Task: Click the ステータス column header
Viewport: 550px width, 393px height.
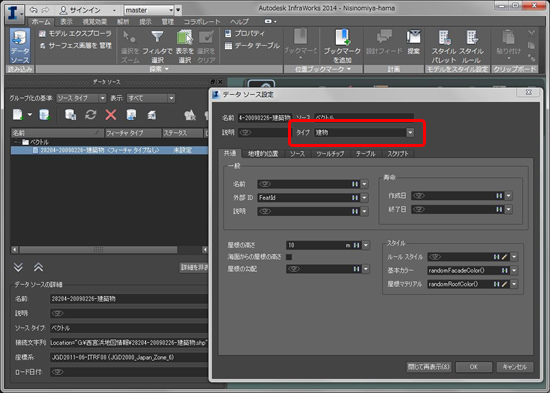Action: pyautogui.click(x=182, y=133)
